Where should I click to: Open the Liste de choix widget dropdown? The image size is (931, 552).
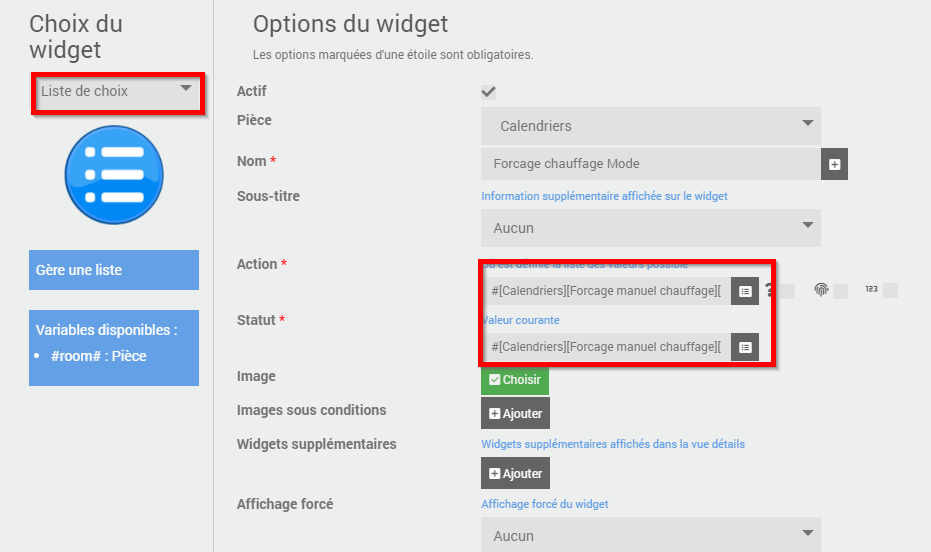point(118,93)
